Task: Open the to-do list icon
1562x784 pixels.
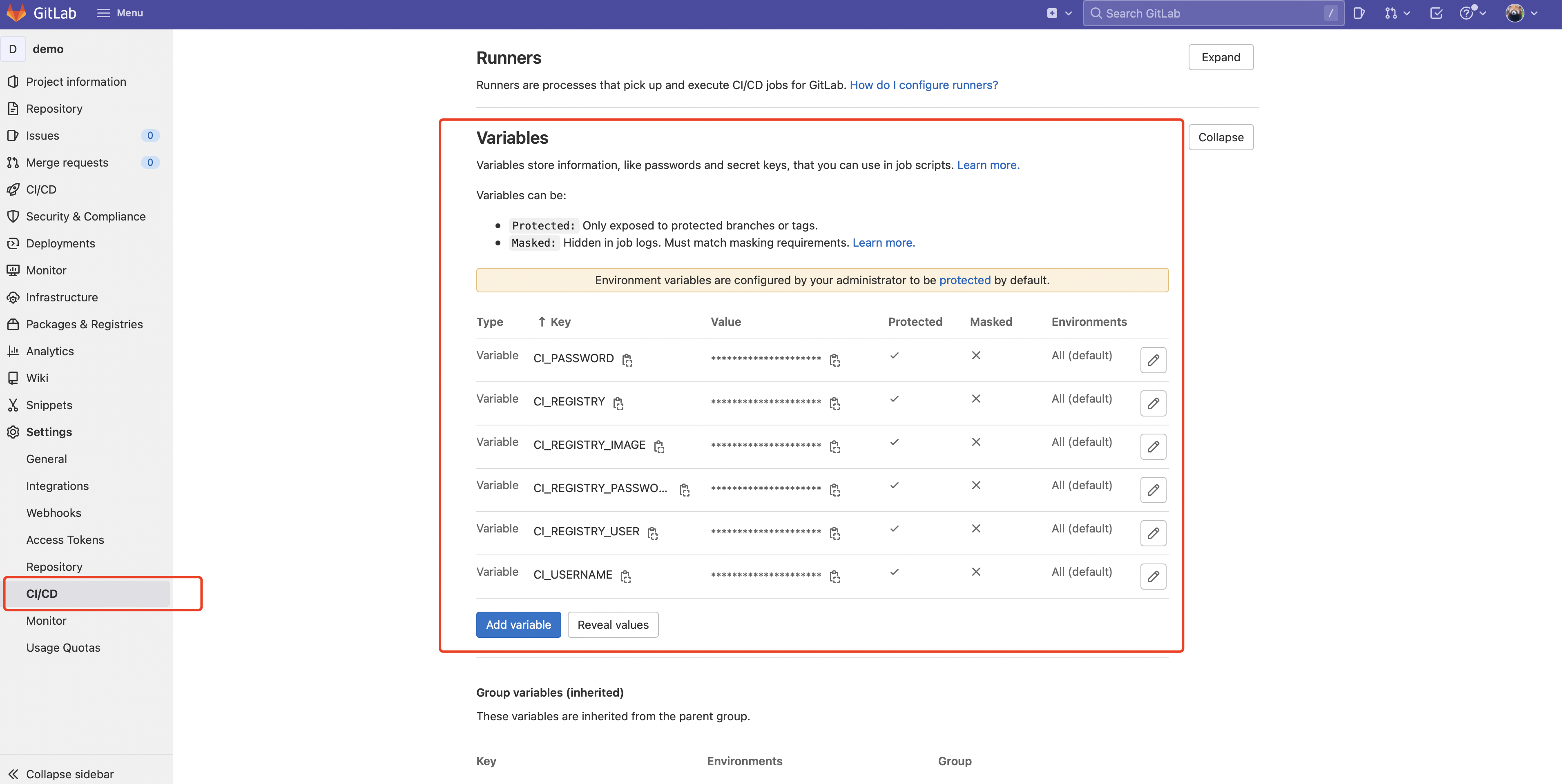Action: (1435, 13)
